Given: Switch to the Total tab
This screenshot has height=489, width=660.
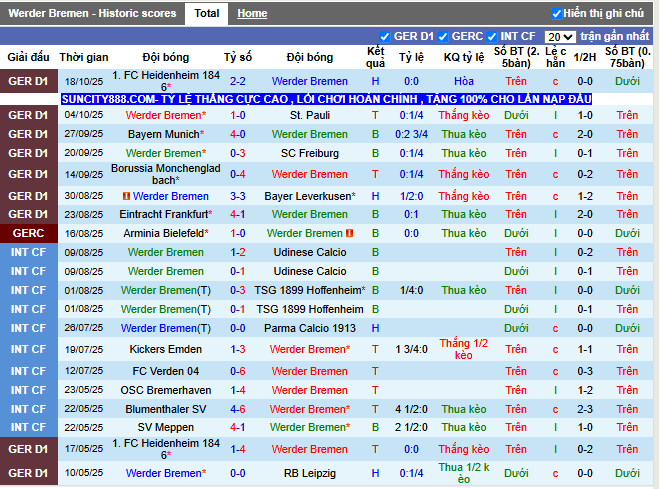Looking at the screenshot, I should click(207, 14).
